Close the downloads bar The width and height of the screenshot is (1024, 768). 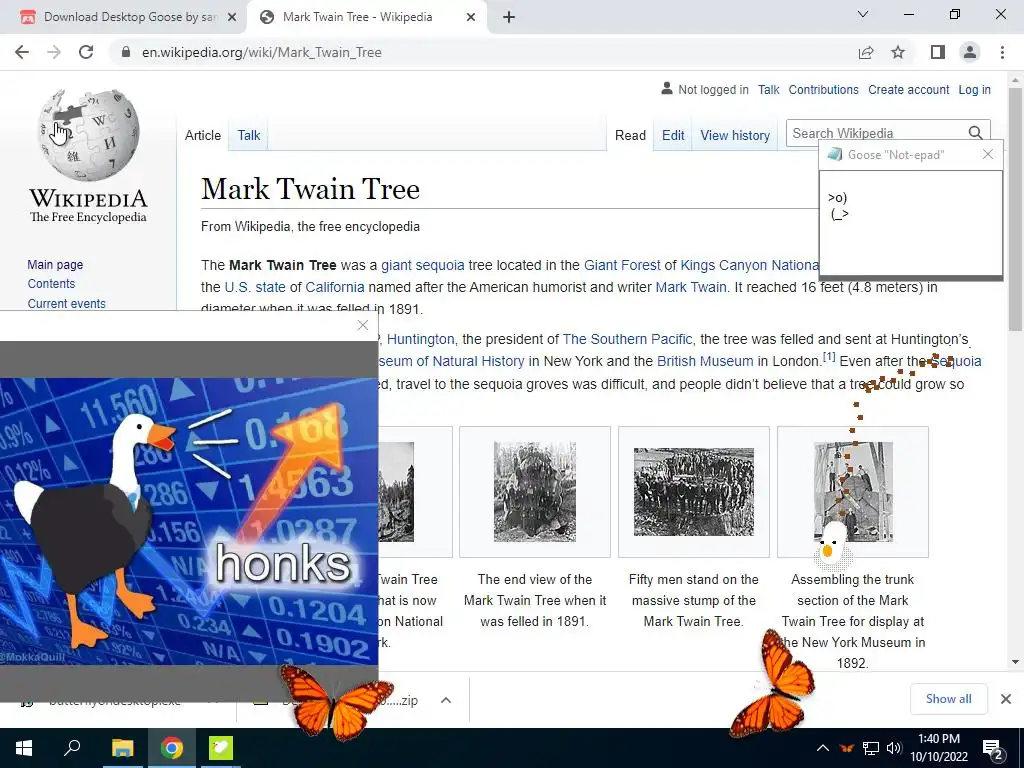pos(1006,699)
